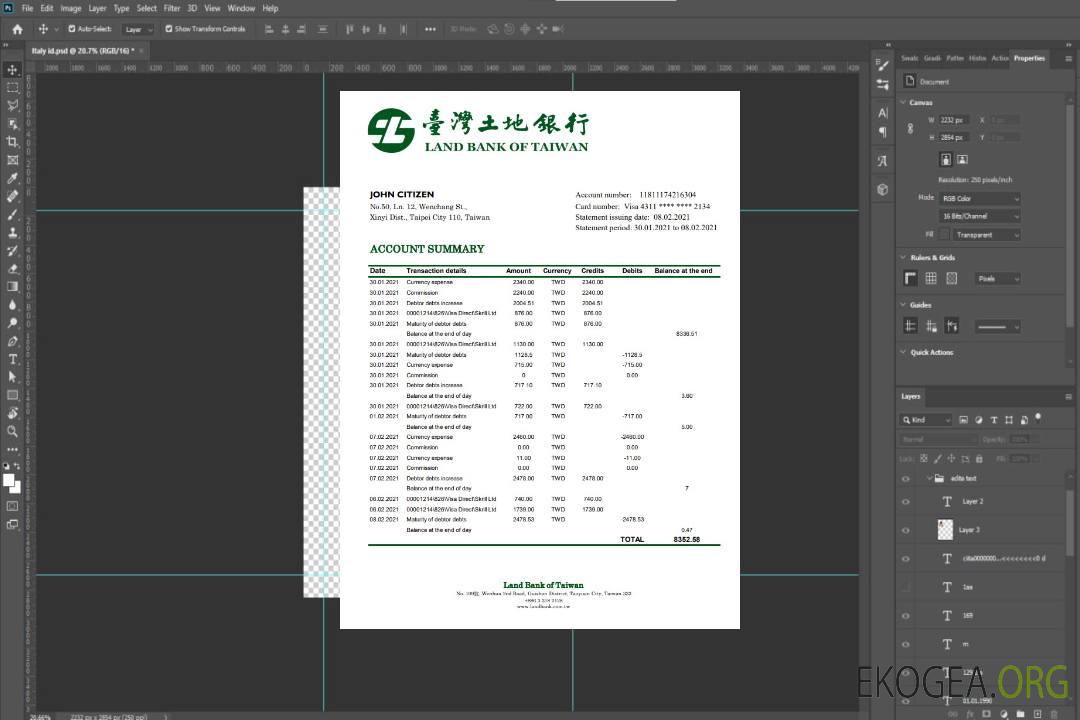Select the Eraser tool

(x=12, y=269)
